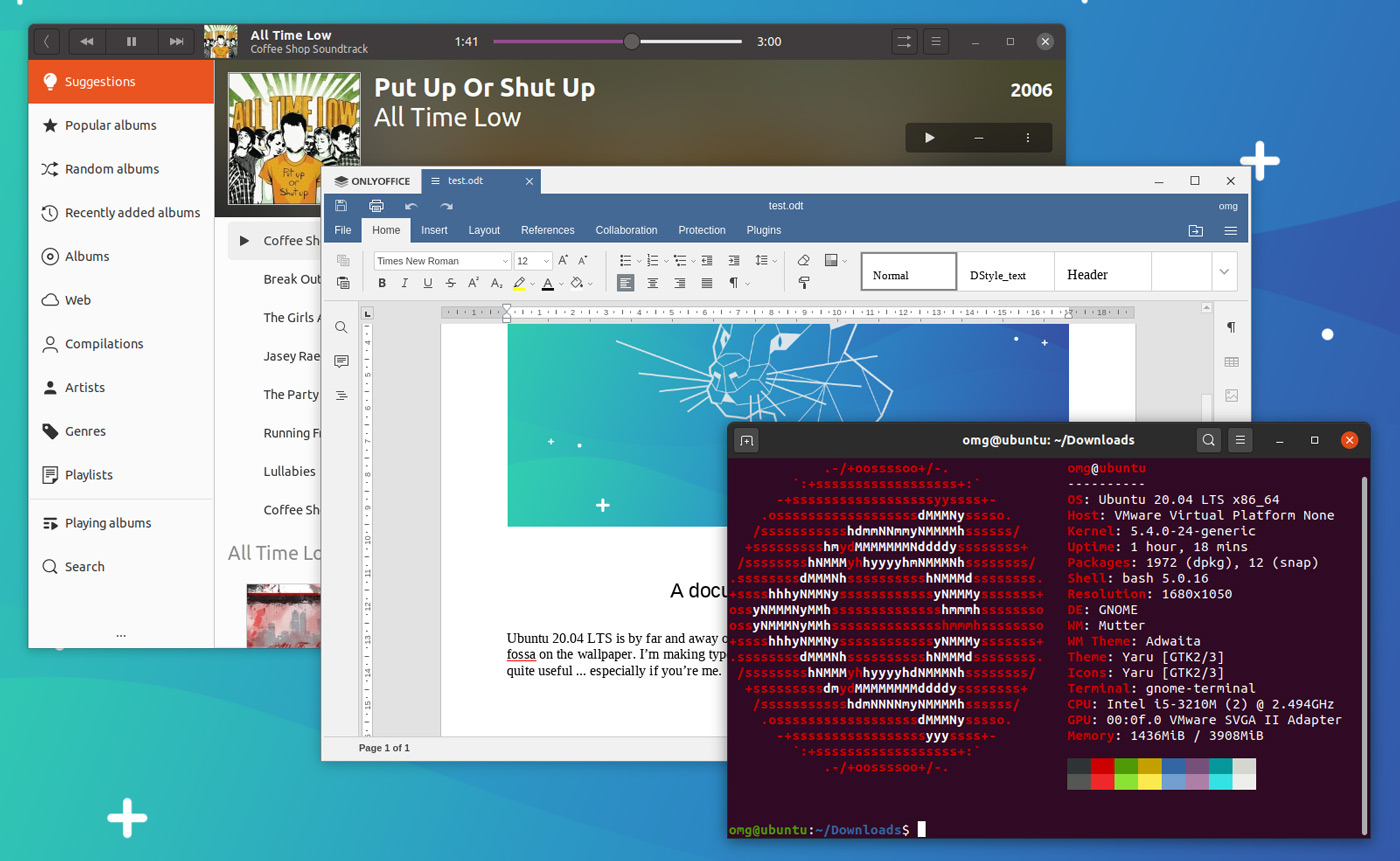
Task: Click the Search icon in document sidebar
Action: click(x=341, y=327)
